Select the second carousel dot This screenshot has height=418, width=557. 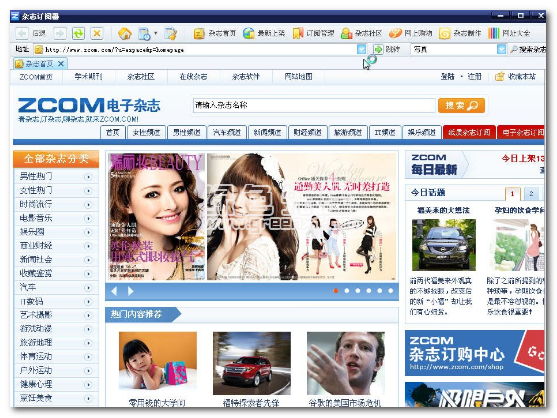tap(347, 291)
